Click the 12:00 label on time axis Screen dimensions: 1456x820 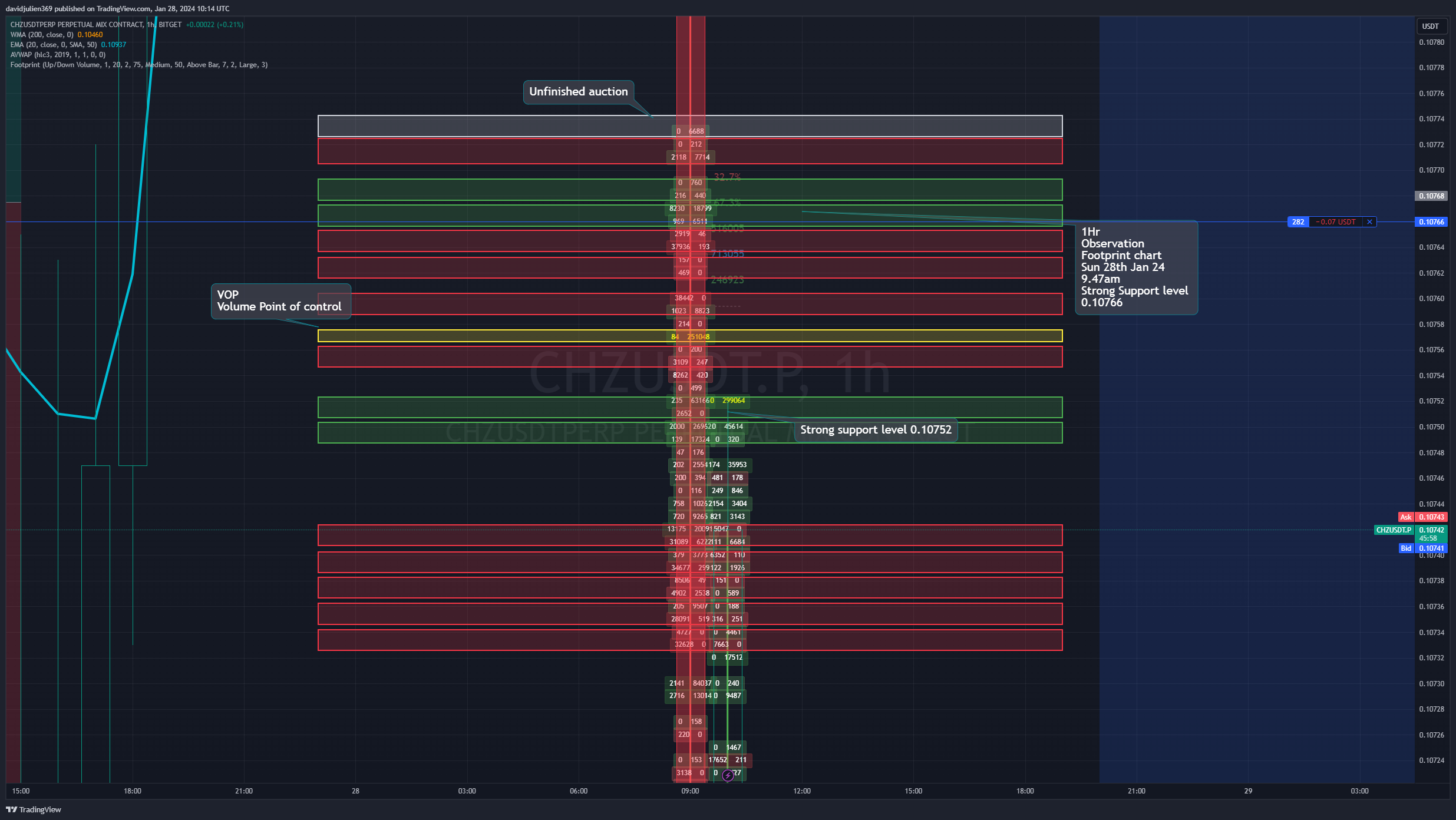coord(802,791)
